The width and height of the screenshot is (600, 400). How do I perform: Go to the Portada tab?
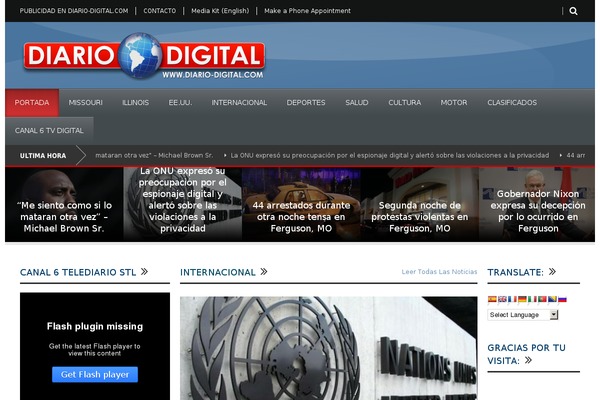coord(32,103)
